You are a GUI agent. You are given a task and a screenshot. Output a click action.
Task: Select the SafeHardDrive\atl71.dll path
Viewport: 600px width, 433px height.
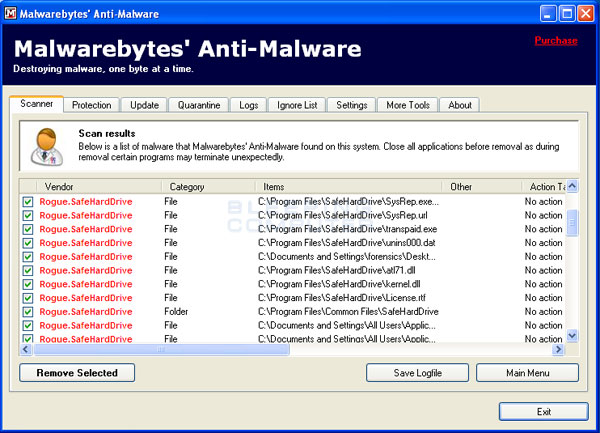[x=337, y=270]
